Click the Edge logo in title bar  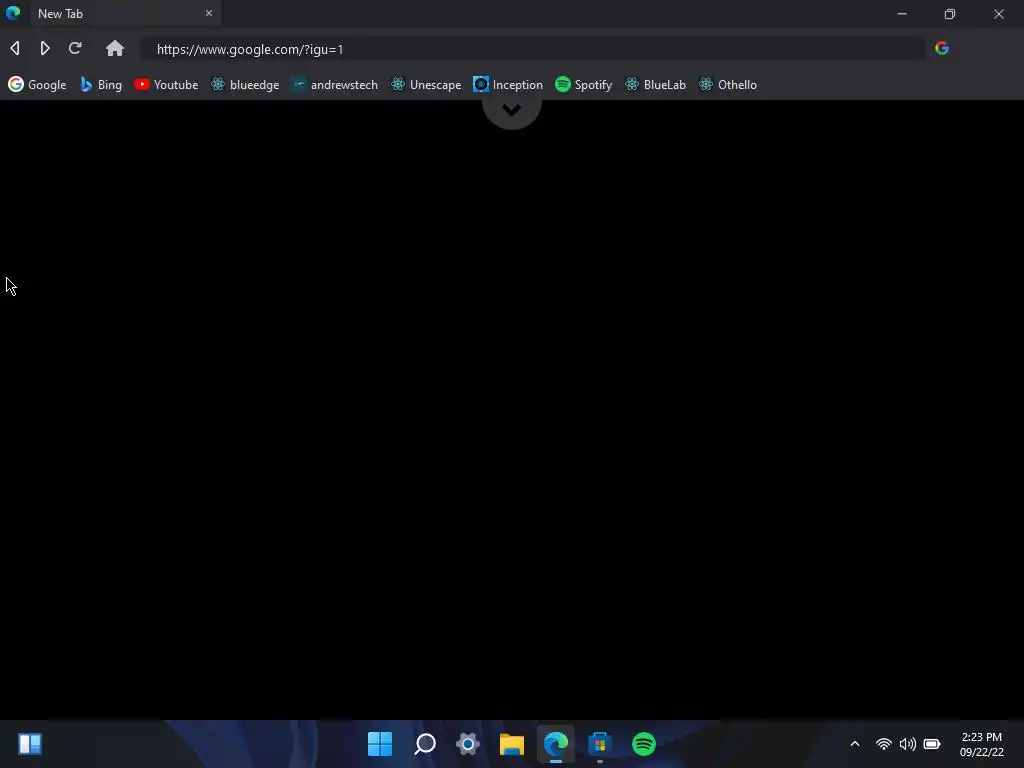pos(13,13)
